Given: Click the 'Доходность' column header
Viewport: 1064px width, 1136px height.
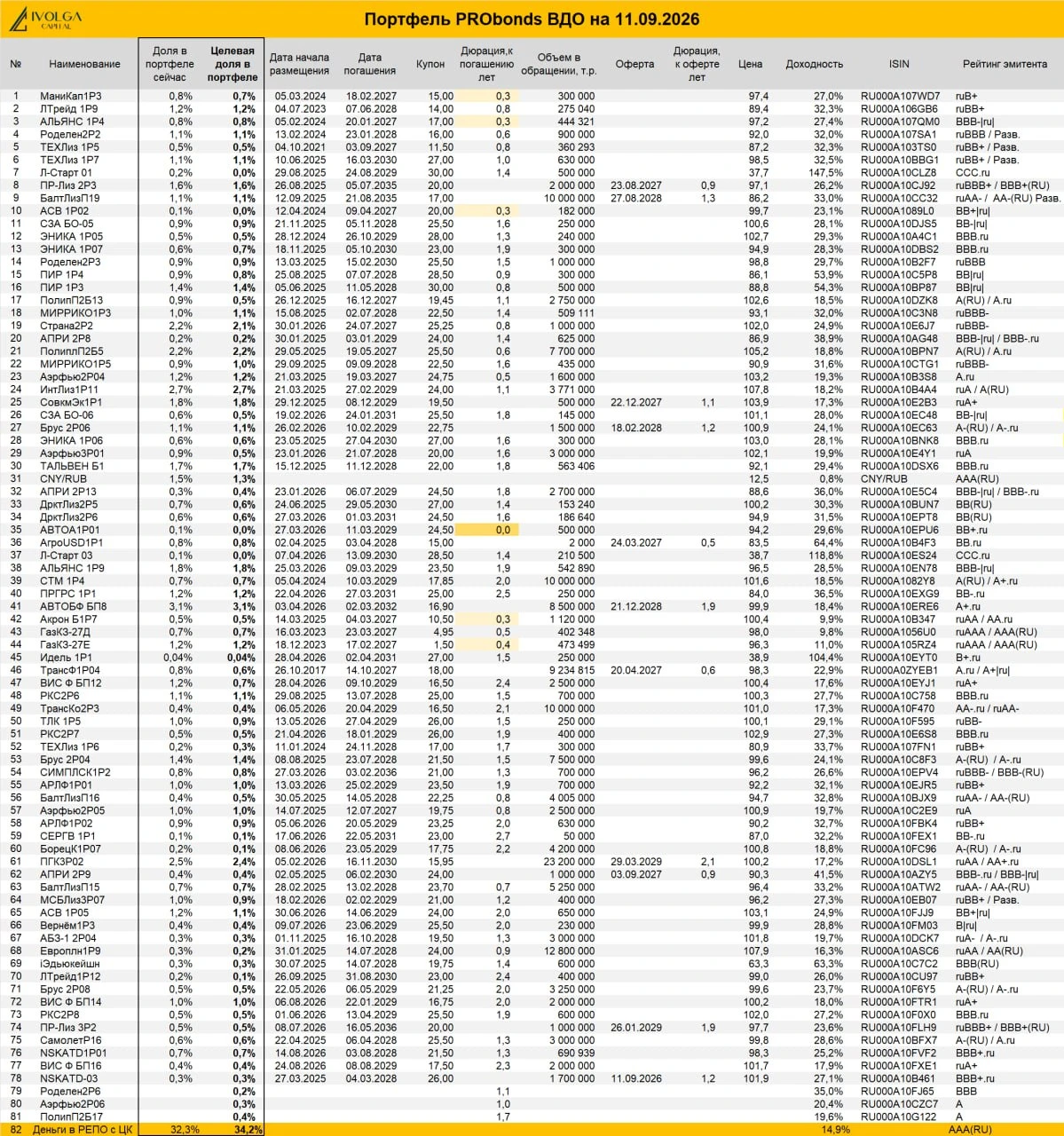Looking at the screenshot, I should click(x=814, y=64).
